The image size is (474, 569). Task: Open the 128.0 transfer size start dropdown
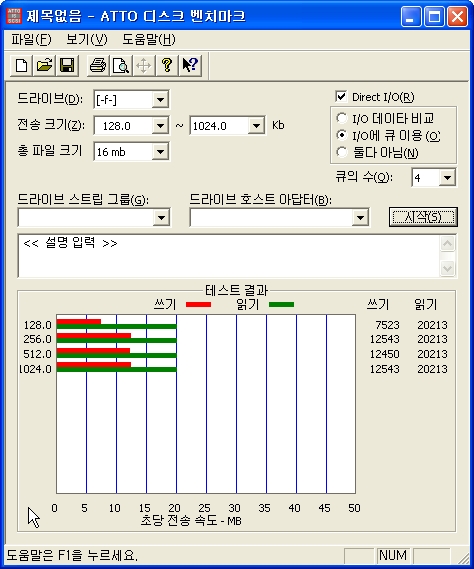tap(160, 126)
